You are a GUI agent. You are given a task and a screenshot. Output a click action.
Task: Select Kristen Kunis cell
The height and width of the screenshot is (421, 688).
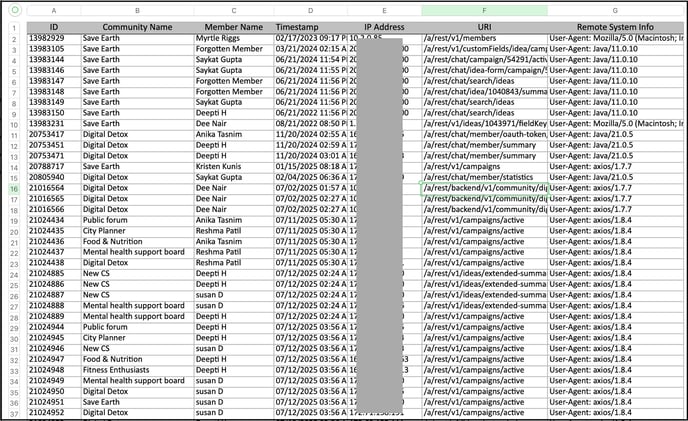(x=234, y=166)
